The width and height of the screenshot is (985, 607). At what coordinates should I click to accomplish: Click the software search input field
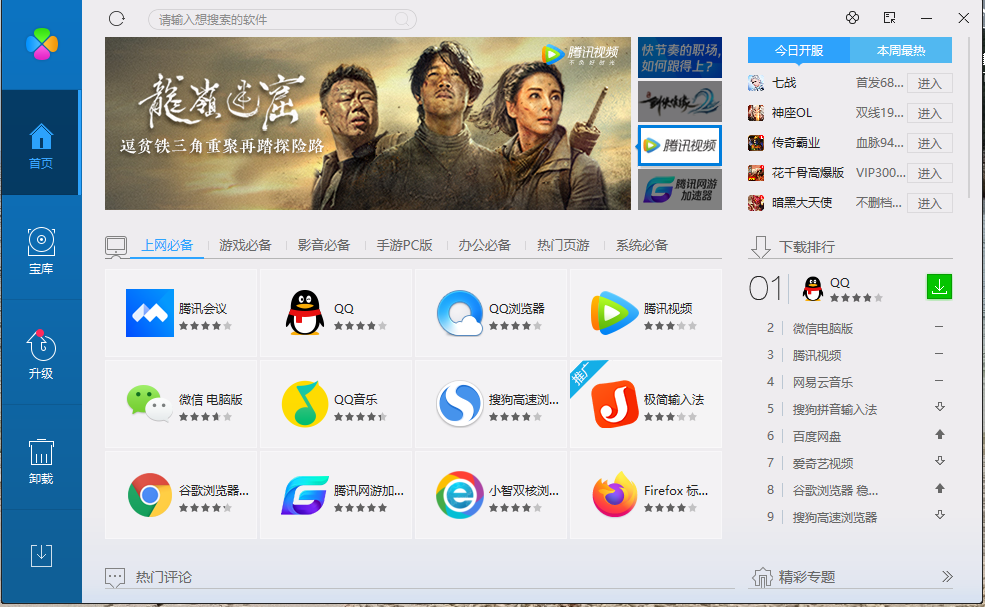point(282,19)
